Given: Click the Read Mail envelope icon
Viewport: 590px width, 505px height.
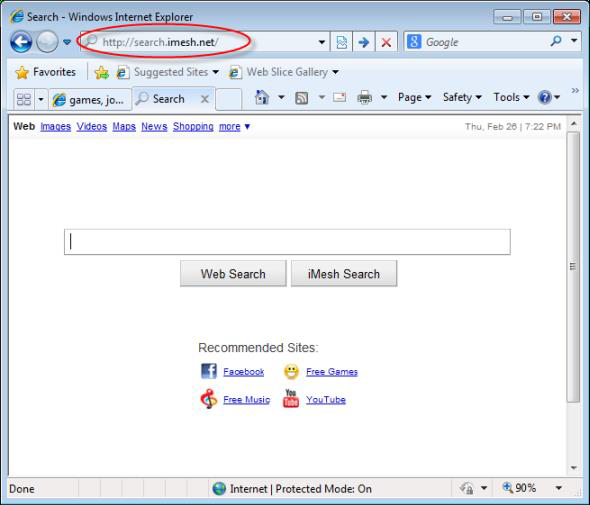Looking at the screenshot, I should (339, 97).
